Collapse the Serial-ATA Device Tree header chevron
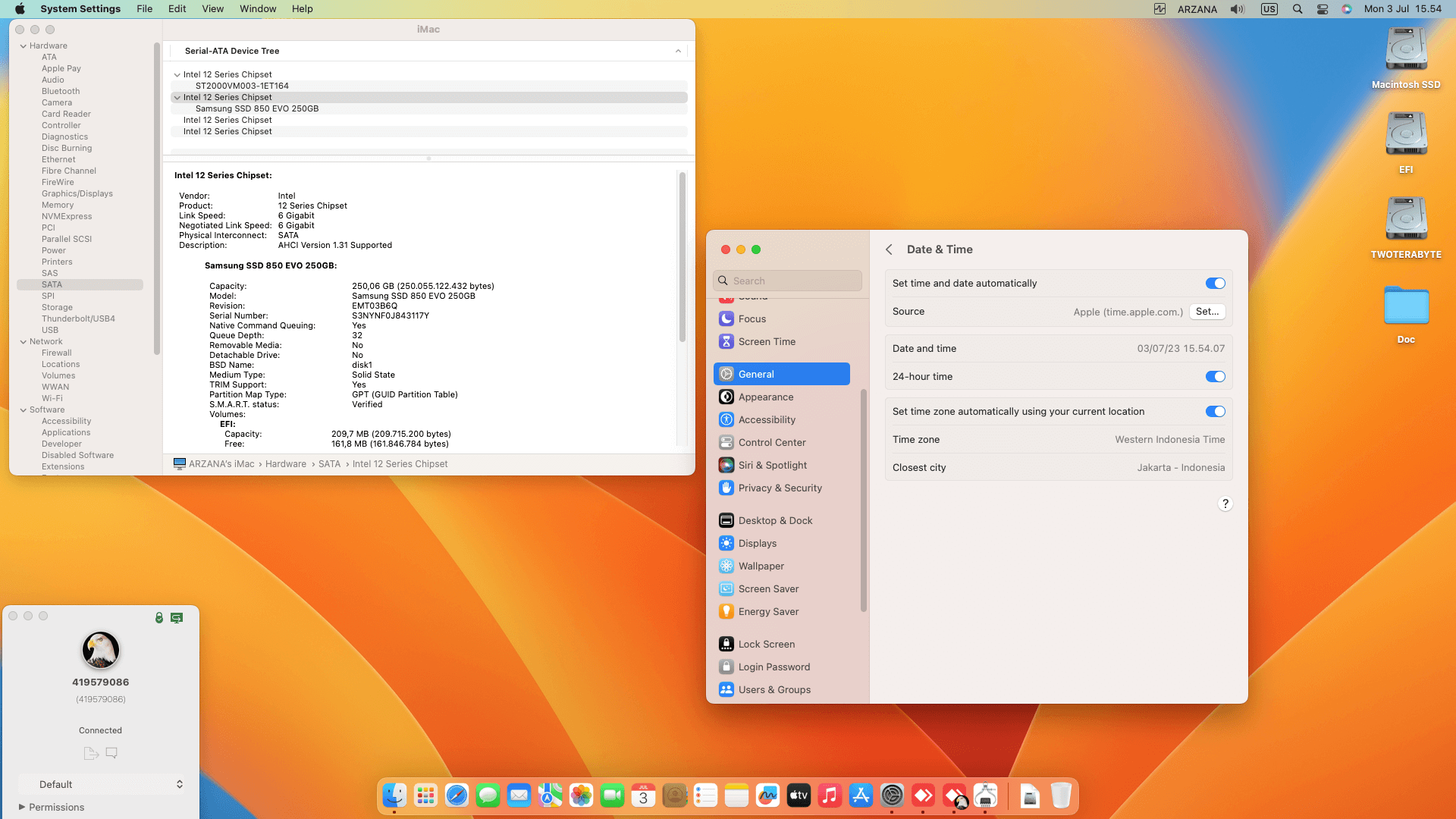Screen dimensions: 1456x819 point(678,52)
